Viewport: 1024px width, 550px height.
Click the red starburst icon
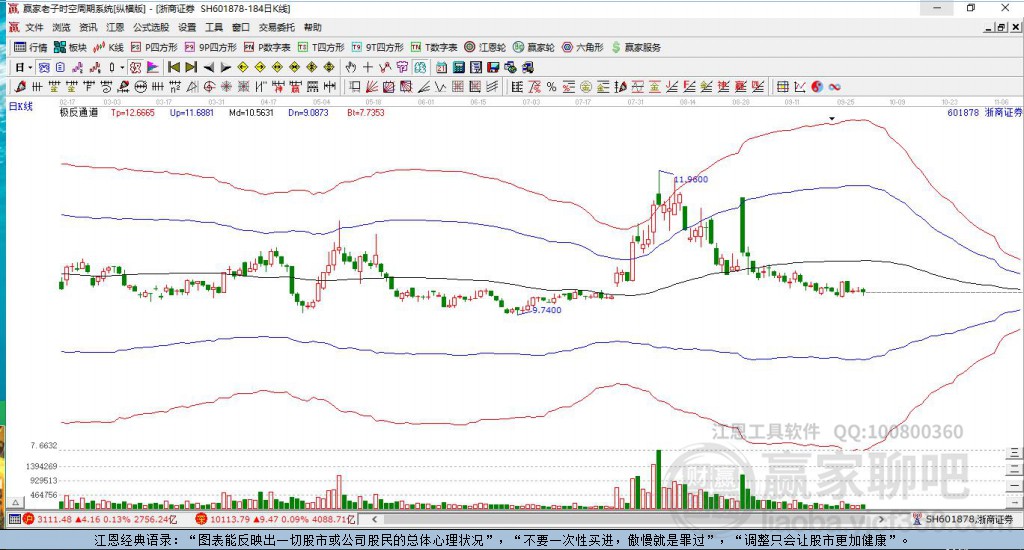[x=226, y=86]
